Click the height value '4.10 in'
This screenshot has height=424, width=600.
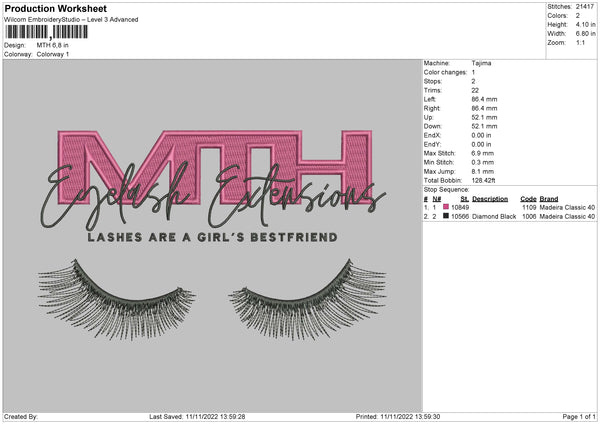[585, 24]
